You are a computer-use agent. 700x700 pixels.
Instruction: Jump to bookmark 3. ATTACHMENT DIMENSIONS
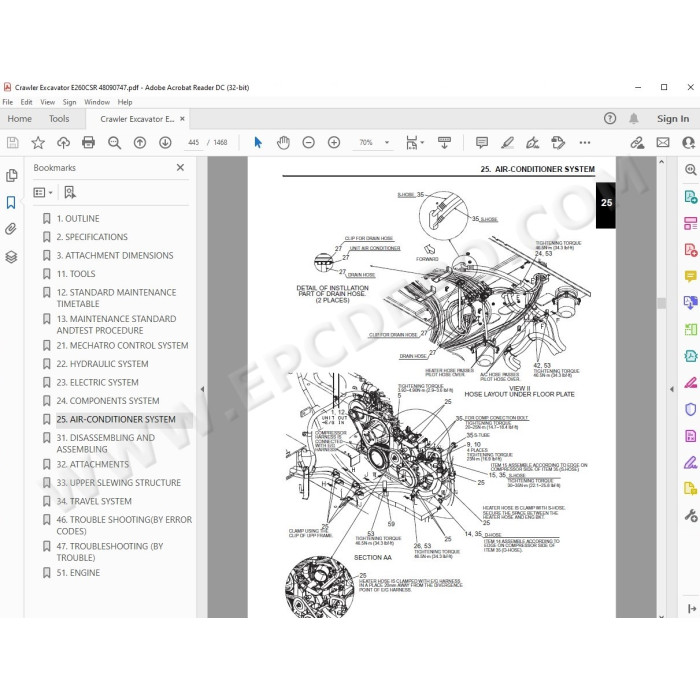(115, 255)
